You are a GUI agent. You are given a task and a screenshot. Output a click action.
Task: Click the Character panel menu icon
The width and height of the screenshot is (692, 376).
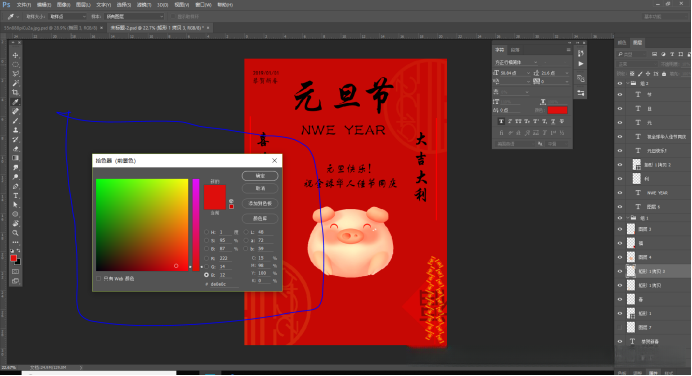point(568,50)
